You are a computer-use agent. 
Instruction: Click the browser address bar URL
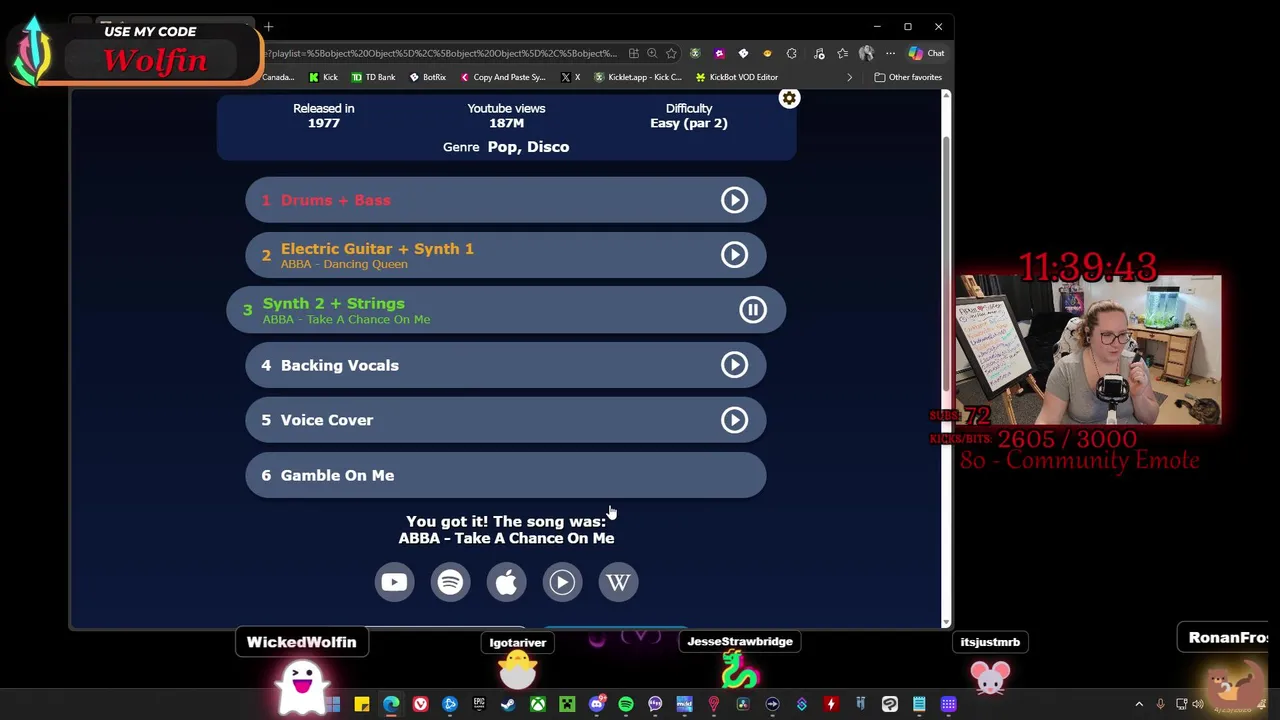(x=441, y=53)
